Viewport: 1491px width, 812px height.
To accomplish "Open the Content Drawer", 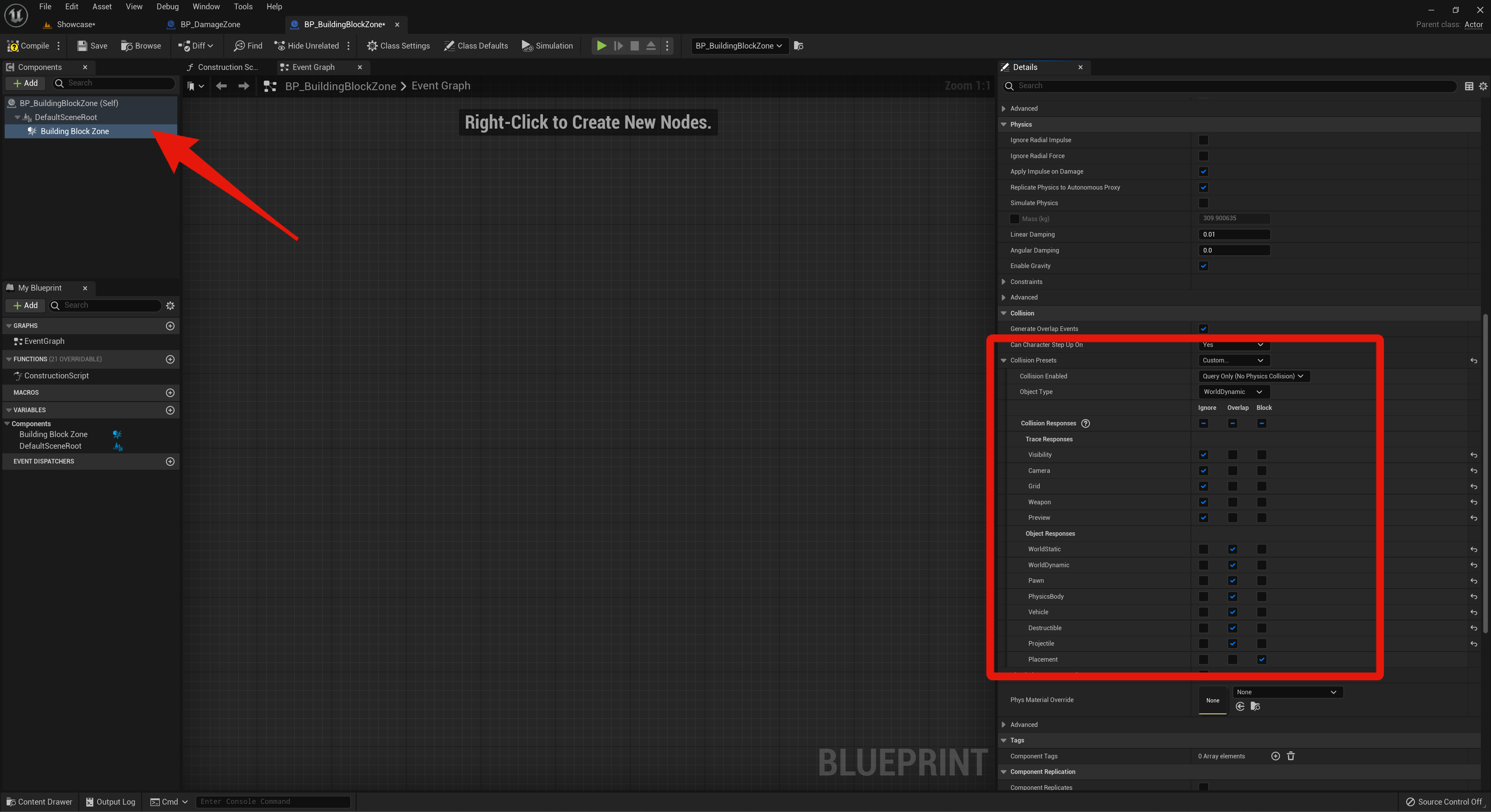I will (x=39, y=802).
